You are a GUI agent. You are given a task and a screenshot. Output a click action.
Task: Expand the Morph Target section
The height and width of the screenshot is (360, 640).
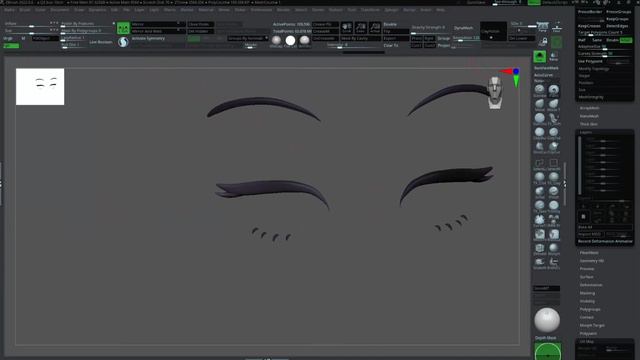click(592, 325)
